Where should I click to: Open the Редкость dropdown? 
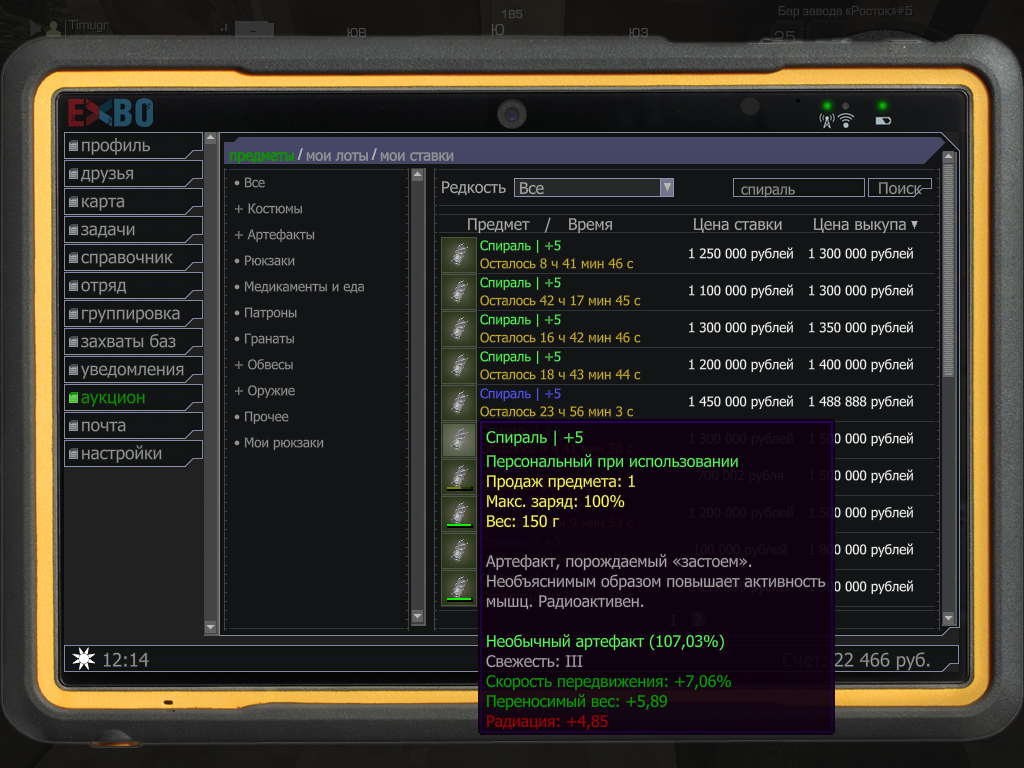(x=593, y=188)
